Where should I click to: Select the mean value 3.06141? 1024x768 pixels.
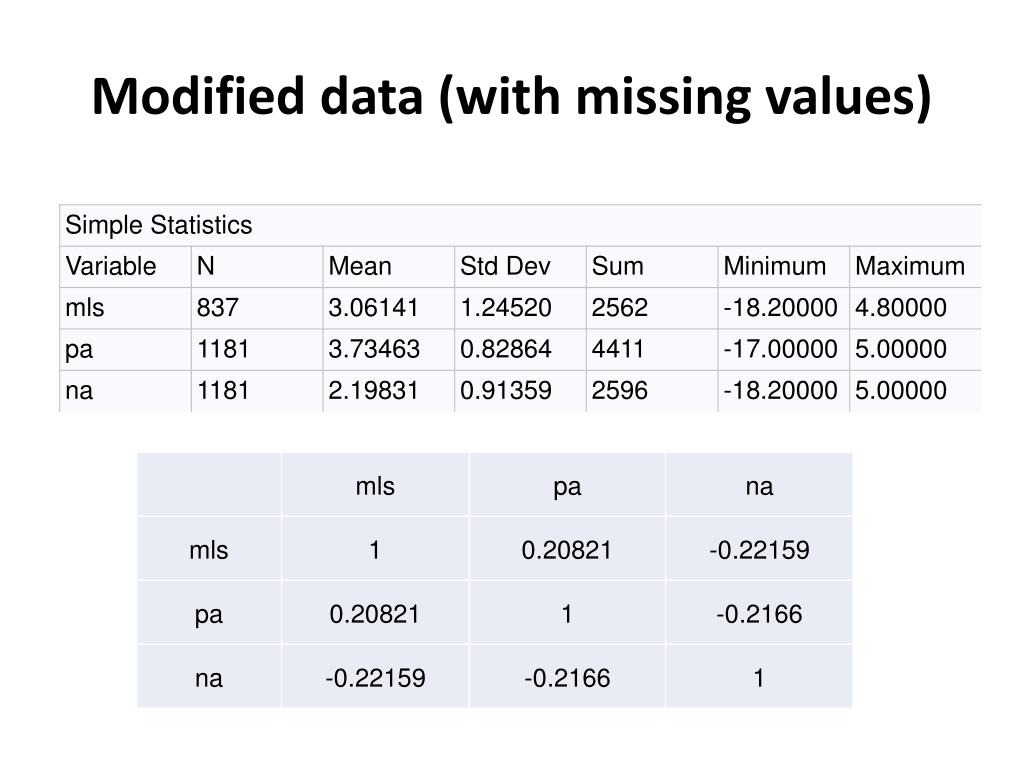[375, 308]
